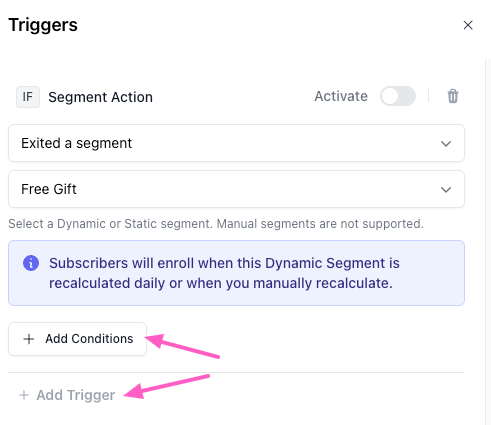Screen dimensions: 491x425
Task: Click the Activate label beside the switch
Action: [x=341, y=96]
